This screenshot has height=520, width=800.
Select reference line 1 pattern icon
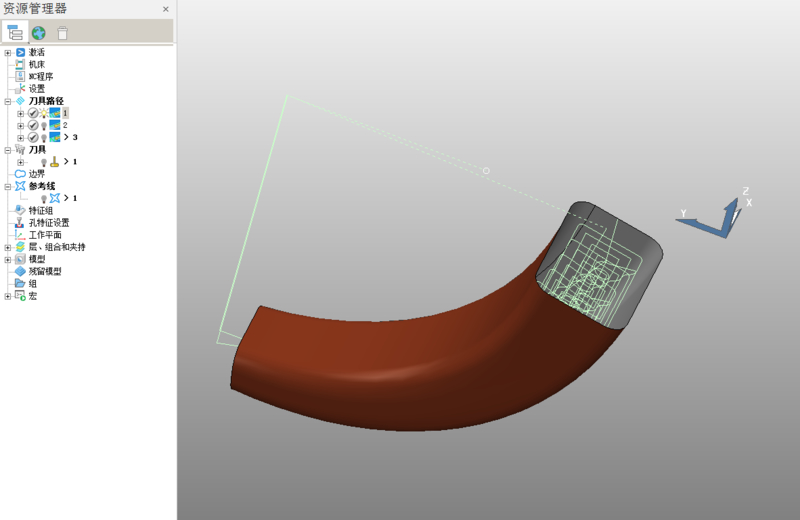coord(55,198)
